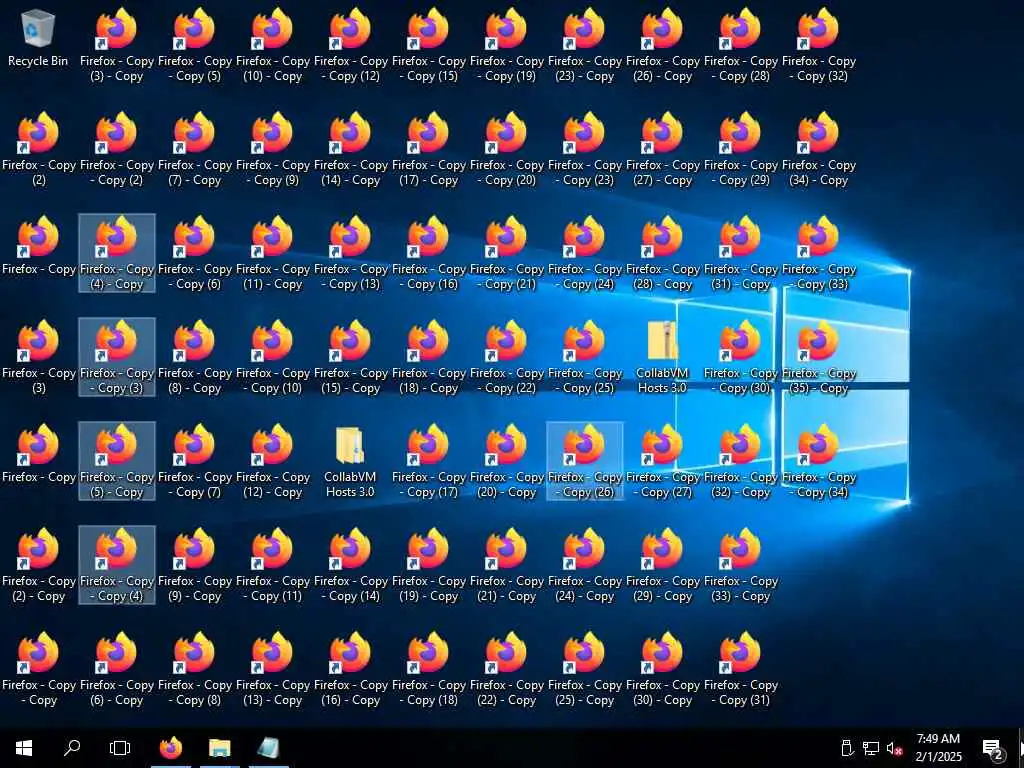Click 'Firefox - Copy - Copy (19)' shortcut
Screen dimensions: 1024x768
507,46
